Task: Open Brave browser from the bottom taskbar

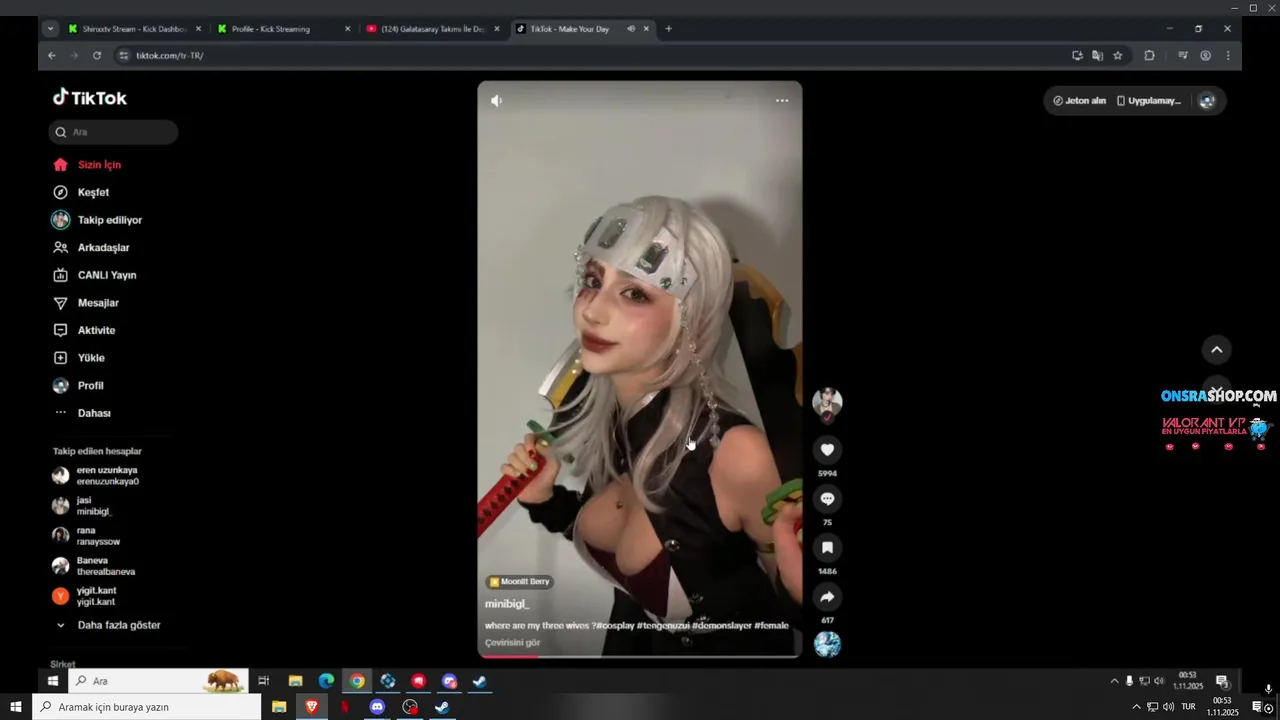Action: [312, 707]
